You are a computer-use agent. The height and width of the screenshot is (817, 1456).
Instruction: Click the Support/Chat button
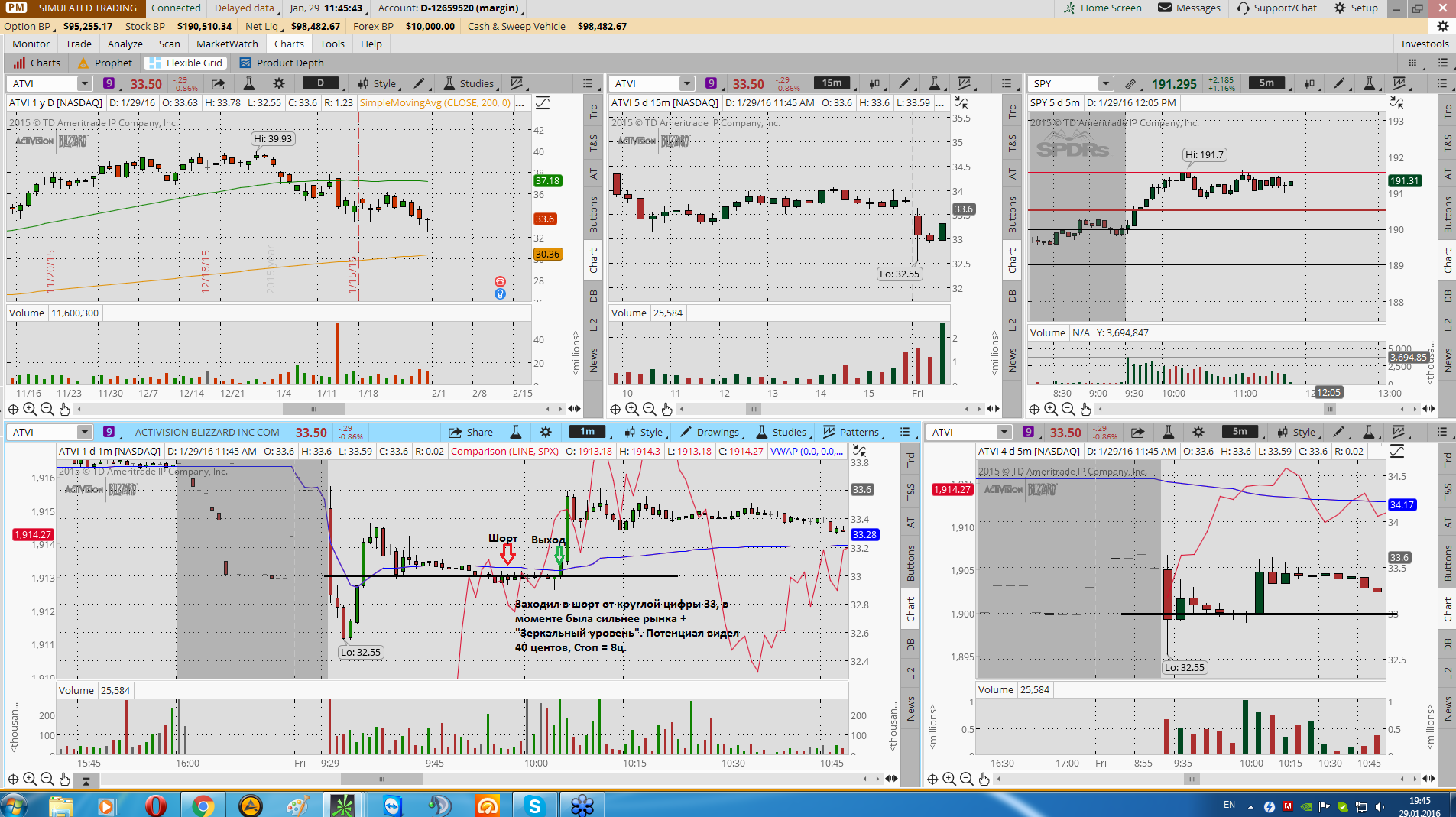pos(1277,8)
